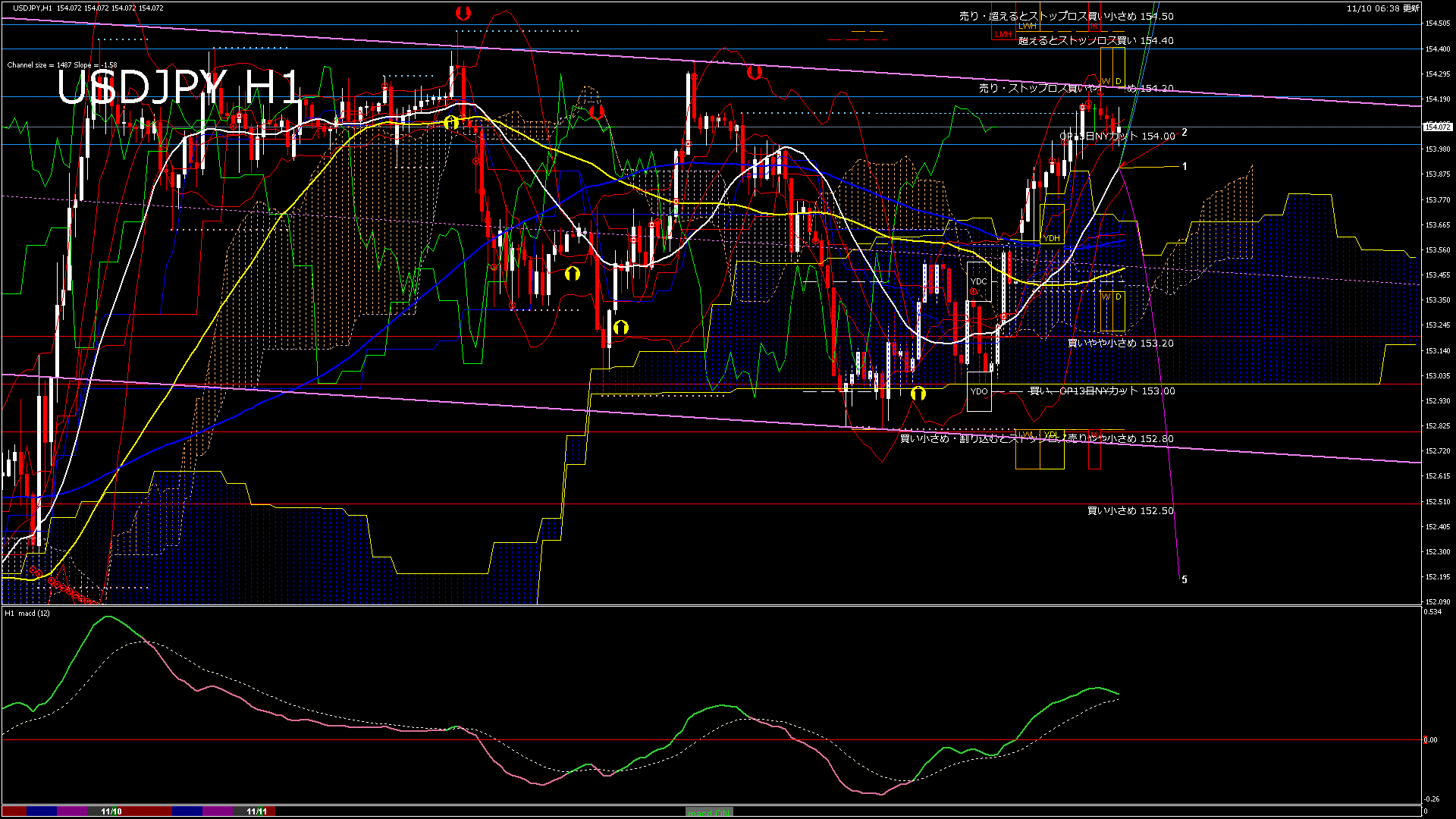Click the red down-arrow marker at chart top
The width and height of the screenshot is (1456, 819).
tap(463, 13)
